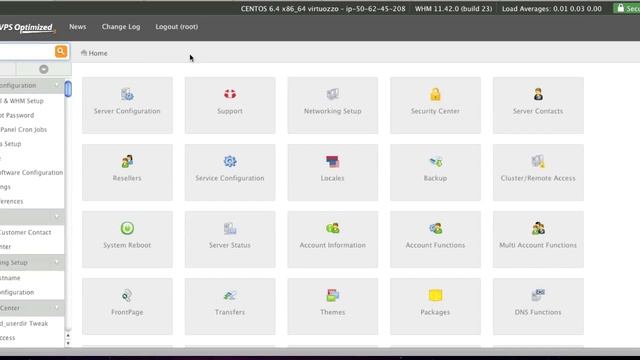Click the sidebar search input field

(x=27, y=51)
